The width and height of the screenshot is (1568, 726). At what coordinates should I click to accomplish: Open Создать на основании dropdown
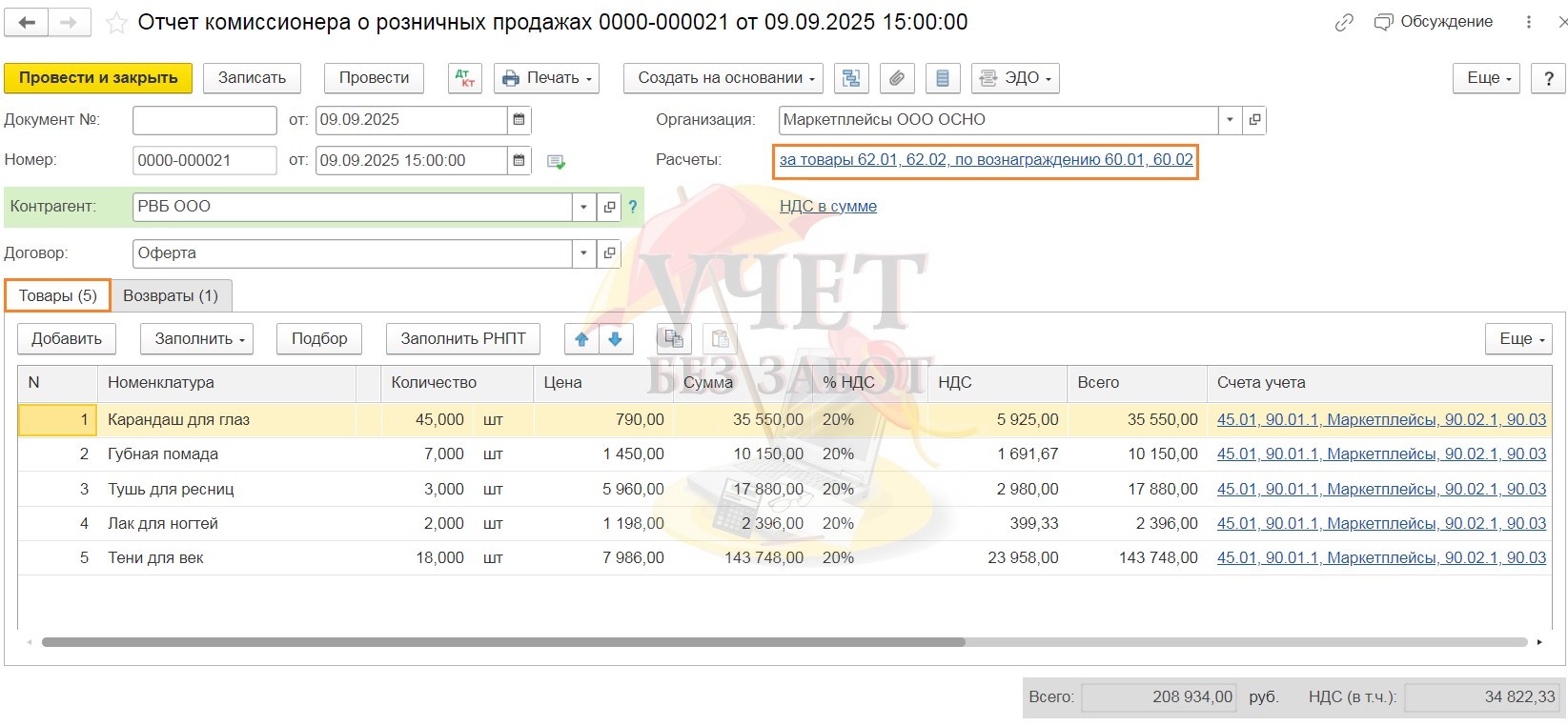[726, 78]
